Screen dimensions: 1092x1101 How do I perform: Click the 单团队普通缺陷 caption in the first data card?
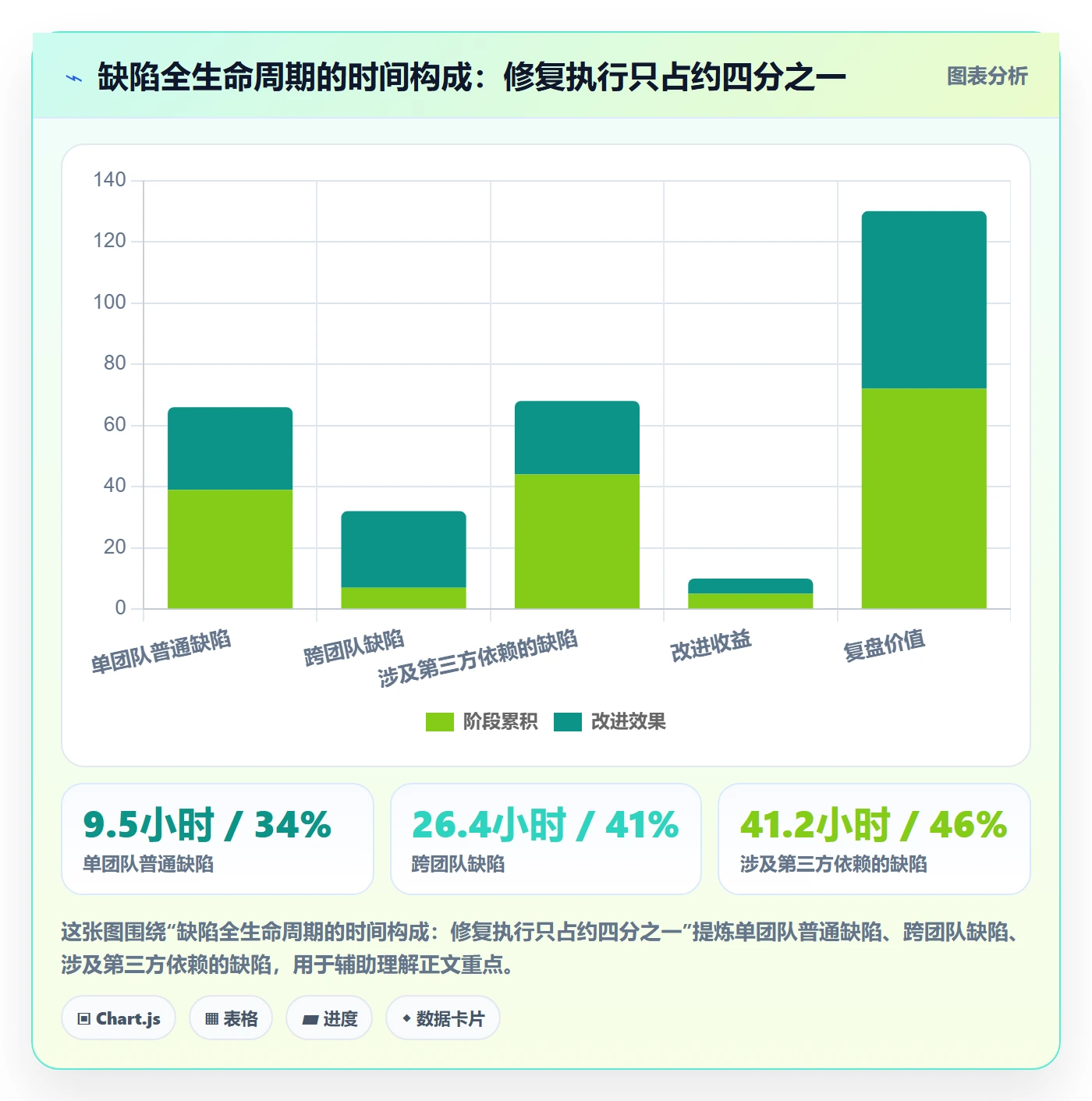148,864
